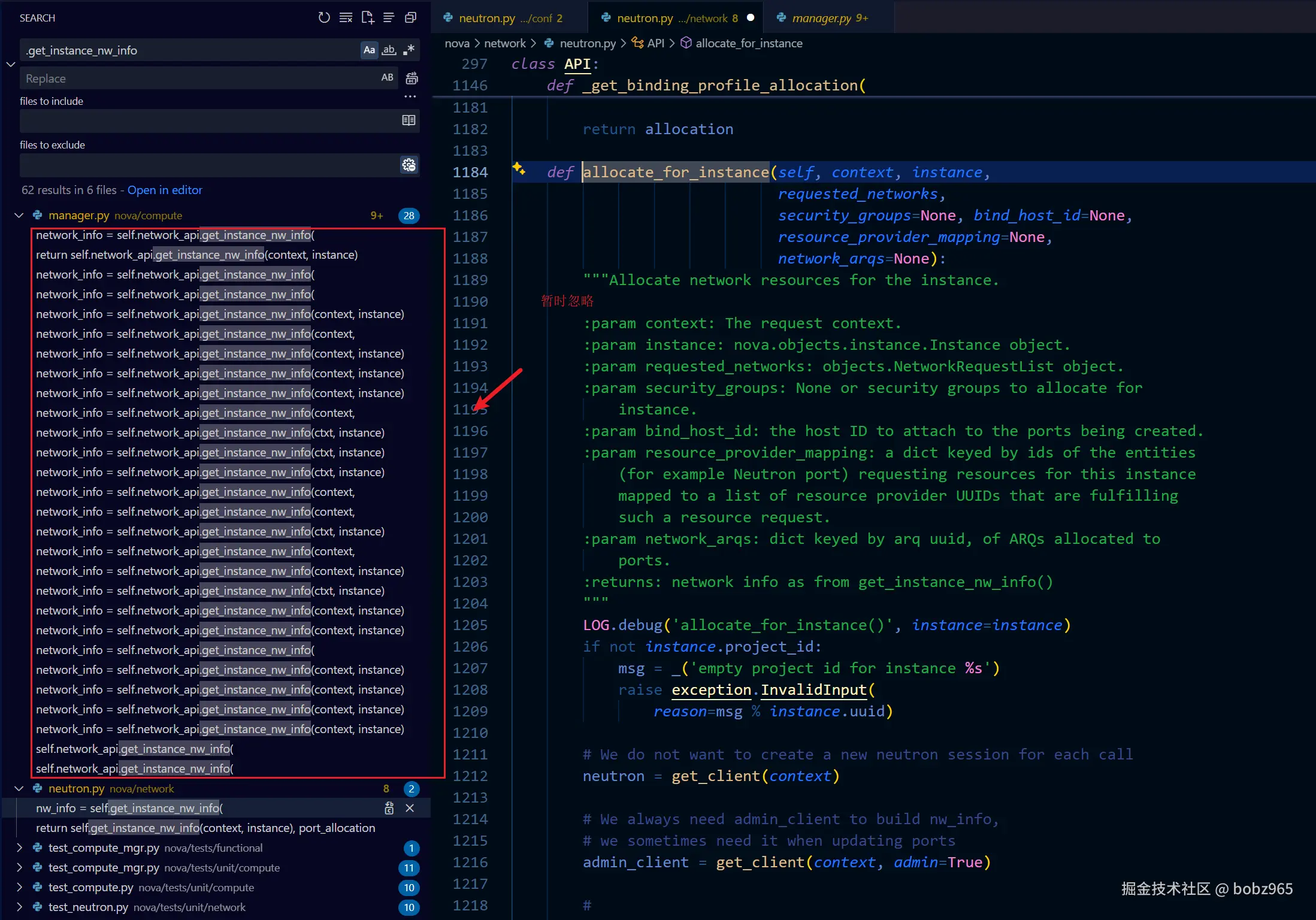Collapse the replace field toggle chevron
Viewport: 1316px width, 920px height.
pos(10,64)
